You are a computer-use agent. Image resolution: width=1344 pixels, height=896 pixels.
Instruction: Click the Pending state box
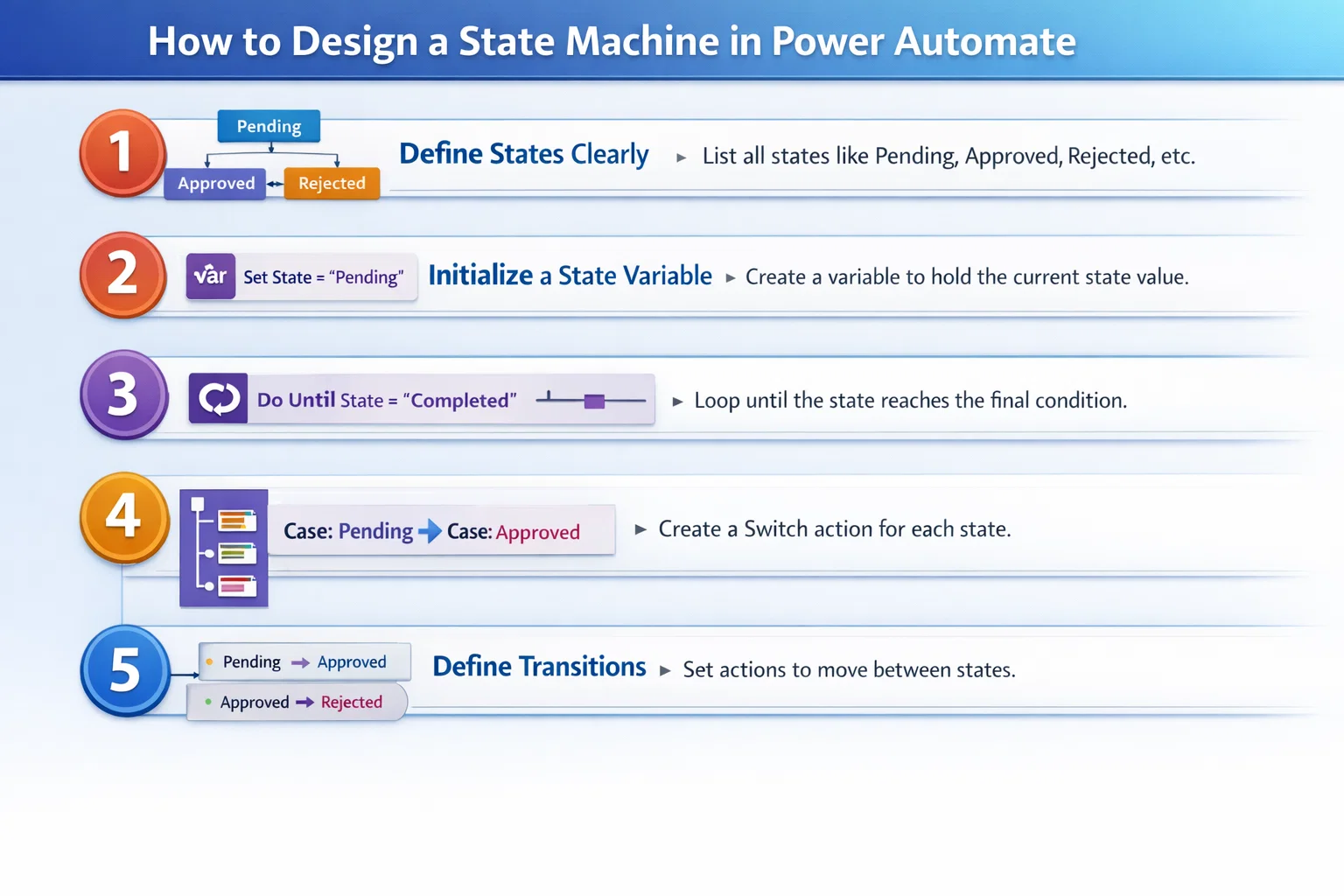[x=268, y=126]
